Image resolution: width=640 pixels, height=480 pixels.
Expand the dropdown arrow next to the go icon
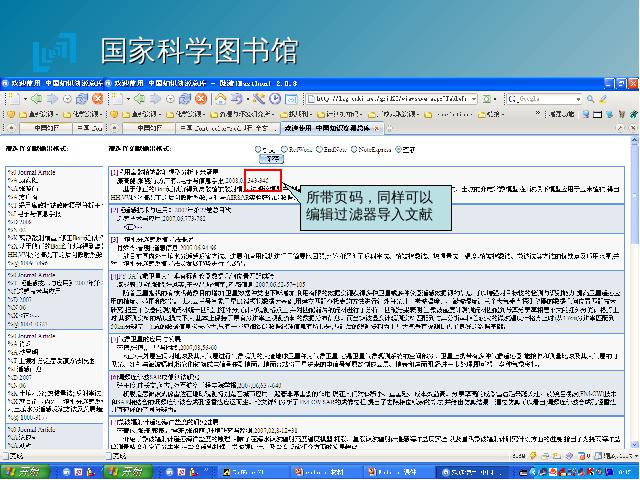495,99
